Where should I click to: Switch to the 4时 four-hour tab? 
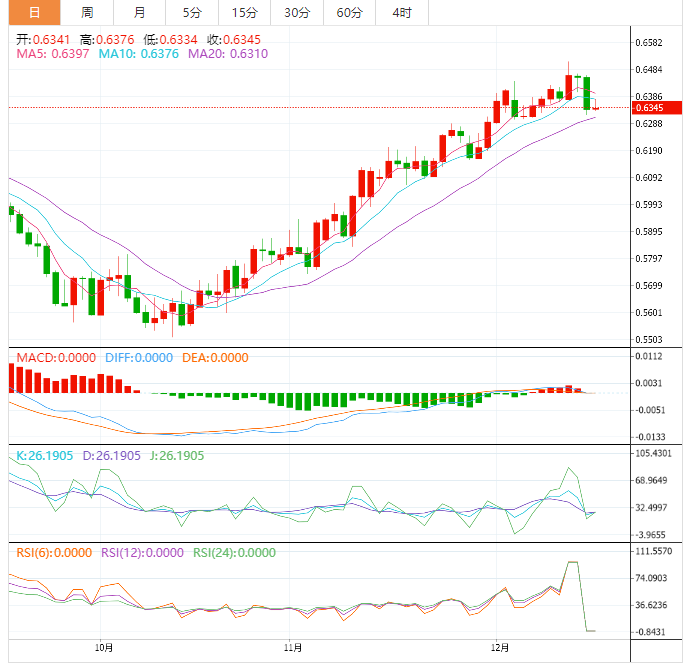pos(401,13)
